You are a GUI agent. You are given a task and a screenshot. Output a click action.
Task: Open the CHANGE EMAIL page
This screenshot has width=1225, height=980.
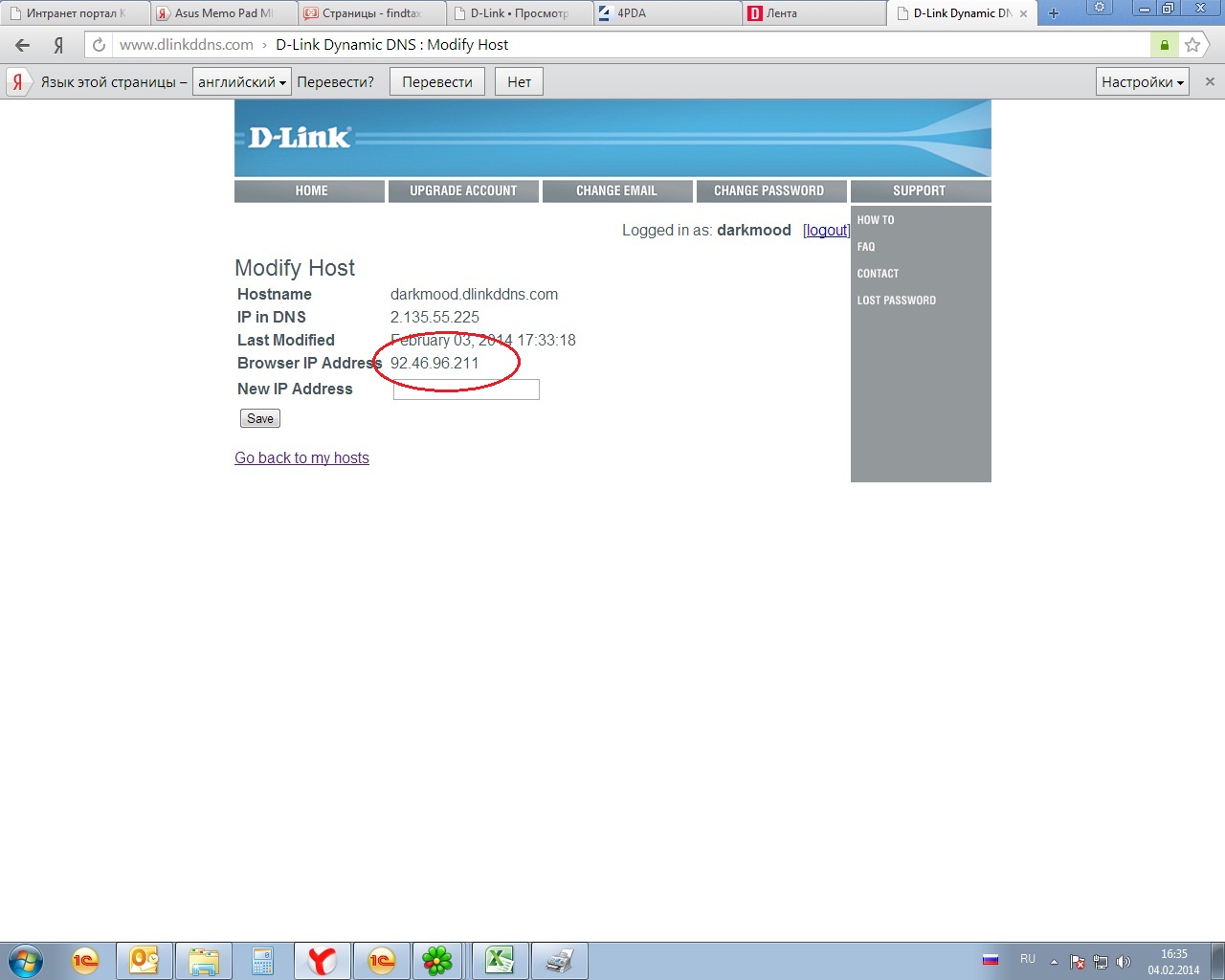pos(617,191)
